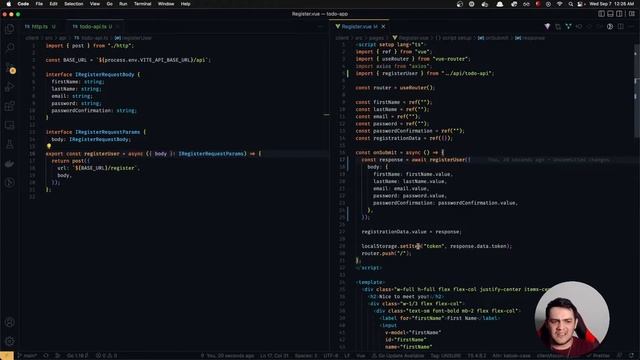Screen dimensions: 640x360
Task: Open the Run menu
Action: pyautogui.click(x=123, y=4)
